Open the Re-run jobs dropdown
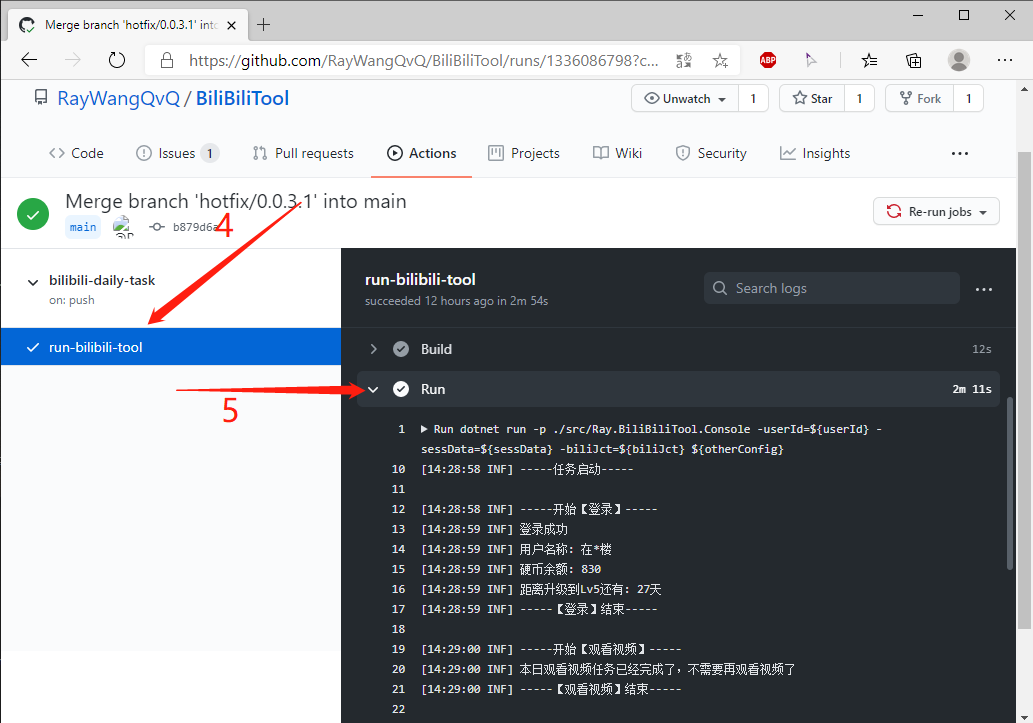The image size is (1033, 723). pyautogui.click(x=936, y=212)
